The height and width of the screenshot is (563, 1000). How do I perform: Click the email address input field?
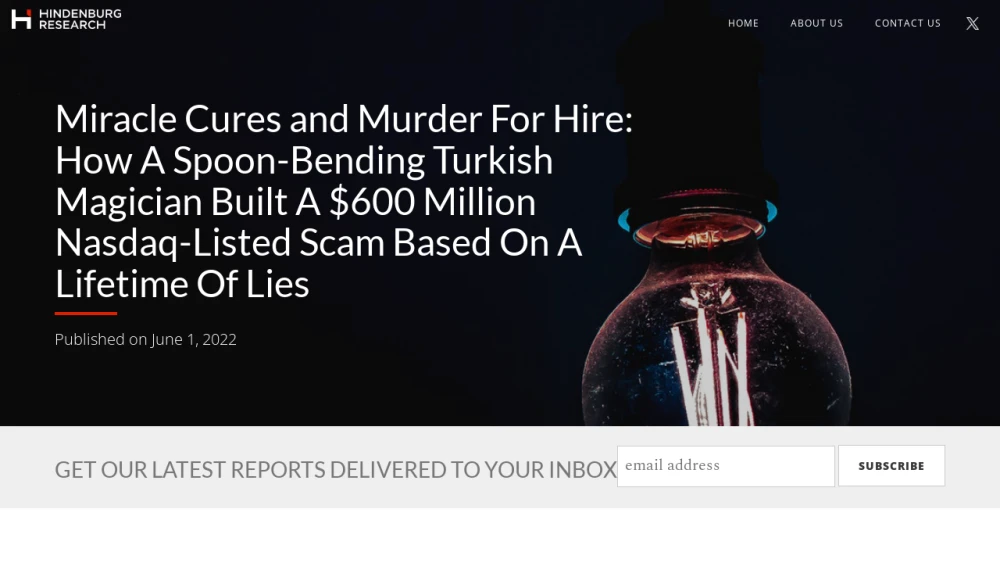click(726, 466)
